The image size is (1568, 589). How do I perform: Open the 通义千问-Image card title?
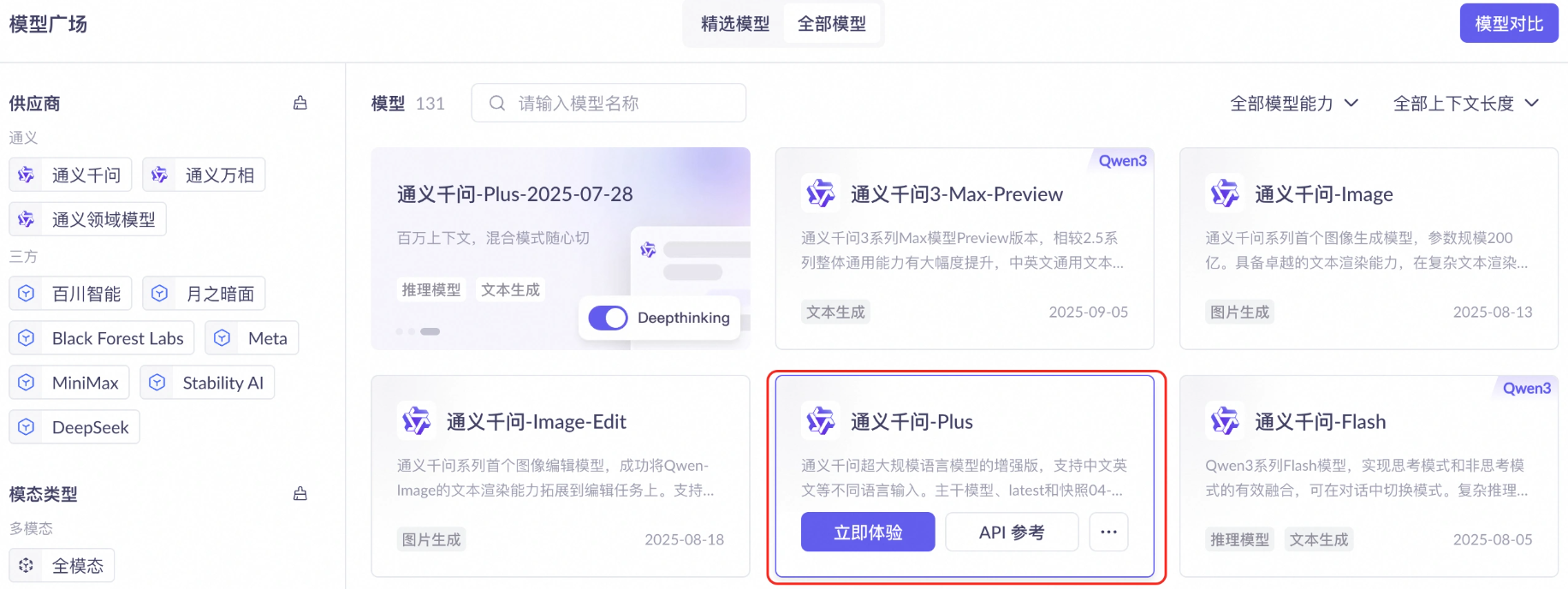tap(1324, 194)
